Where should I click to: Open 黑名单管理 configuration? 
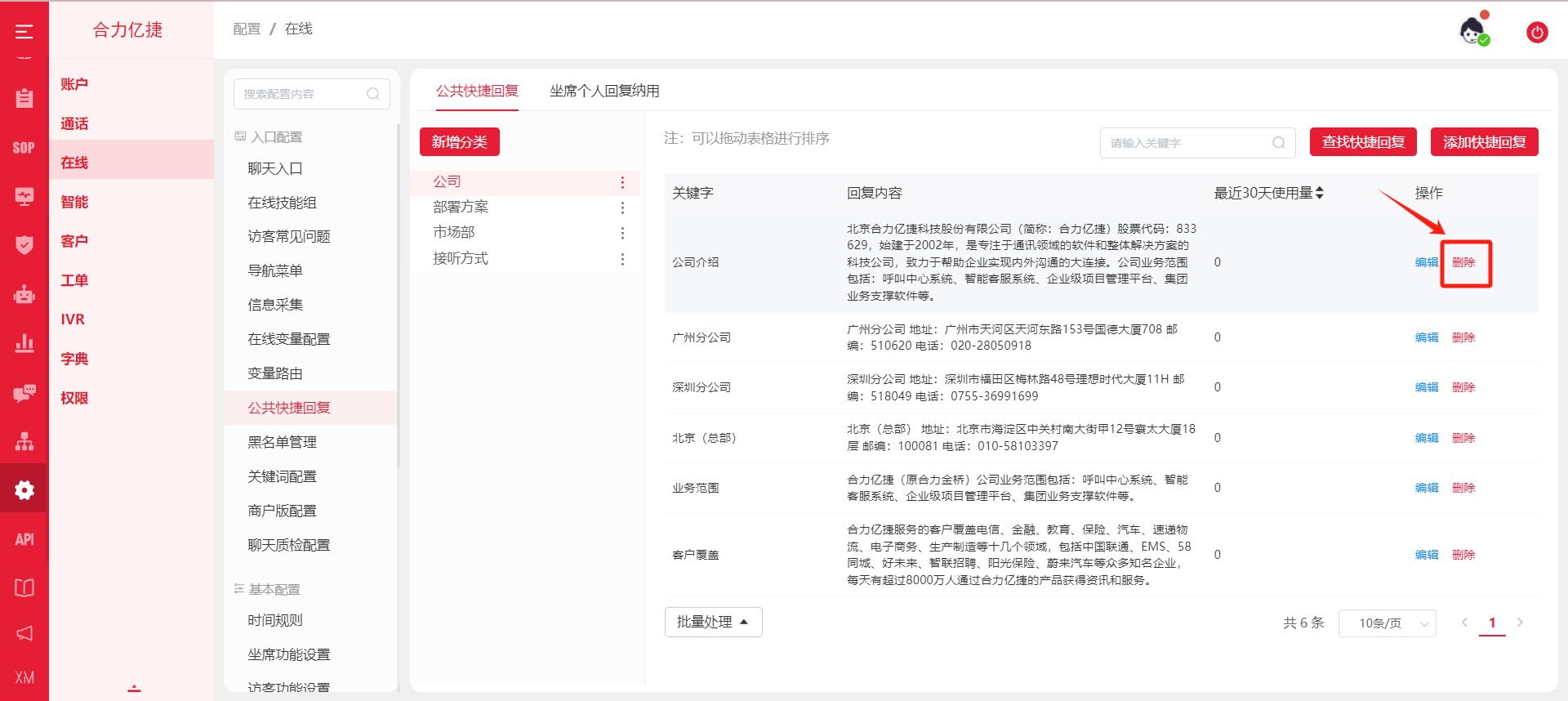tap(282, 442)
